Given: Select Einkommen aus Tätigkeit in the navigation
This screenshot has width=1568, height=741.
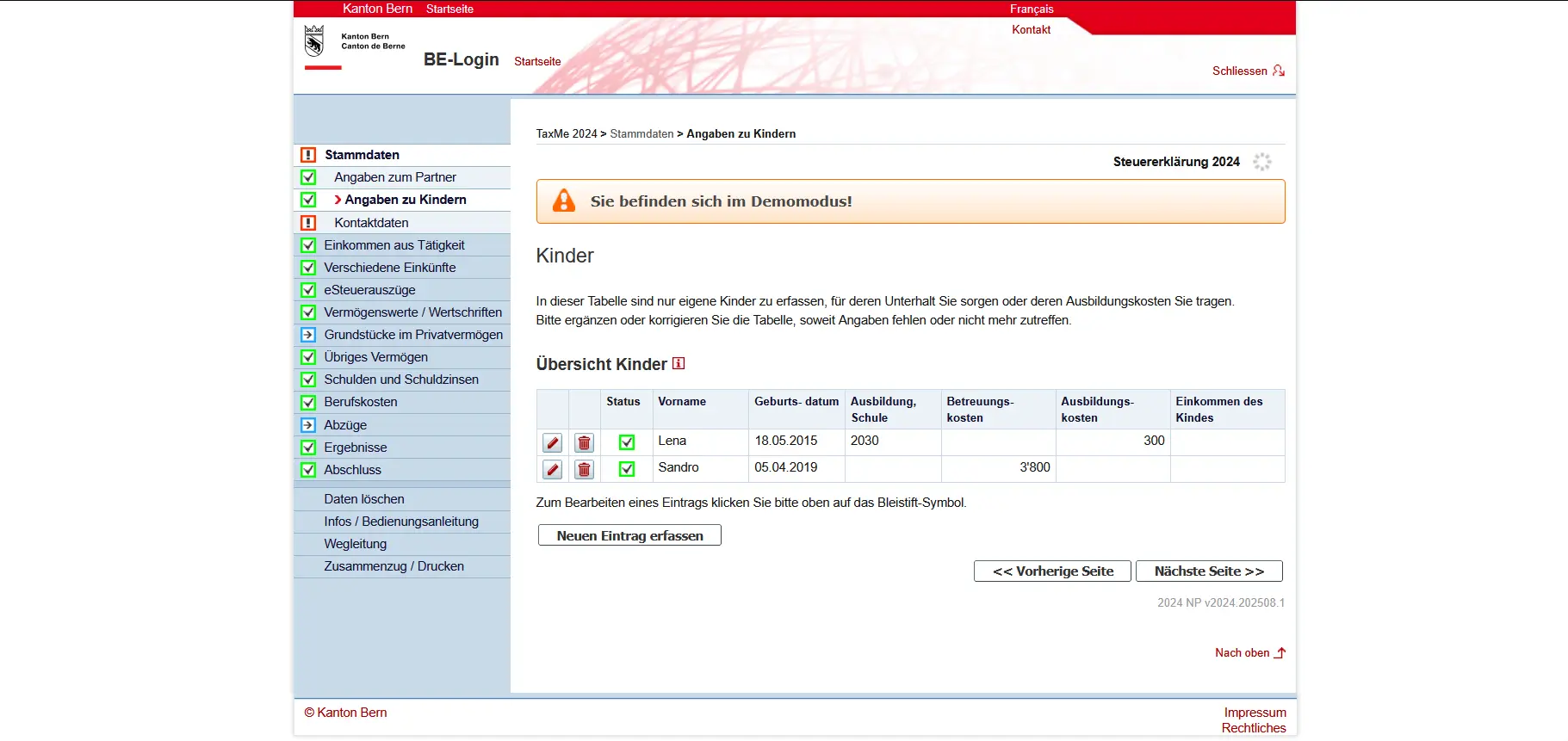Looking at the screenshot, I should click(394, 245).
